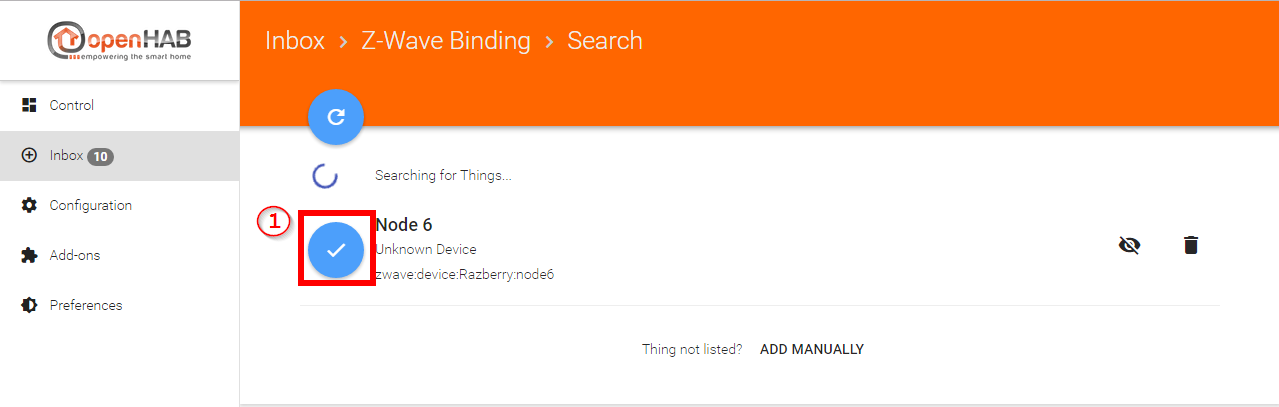Viewport: 1279px width, 407px height.
Task: Delete Node 6 using the trash icon
Action: pos(1190,245)
